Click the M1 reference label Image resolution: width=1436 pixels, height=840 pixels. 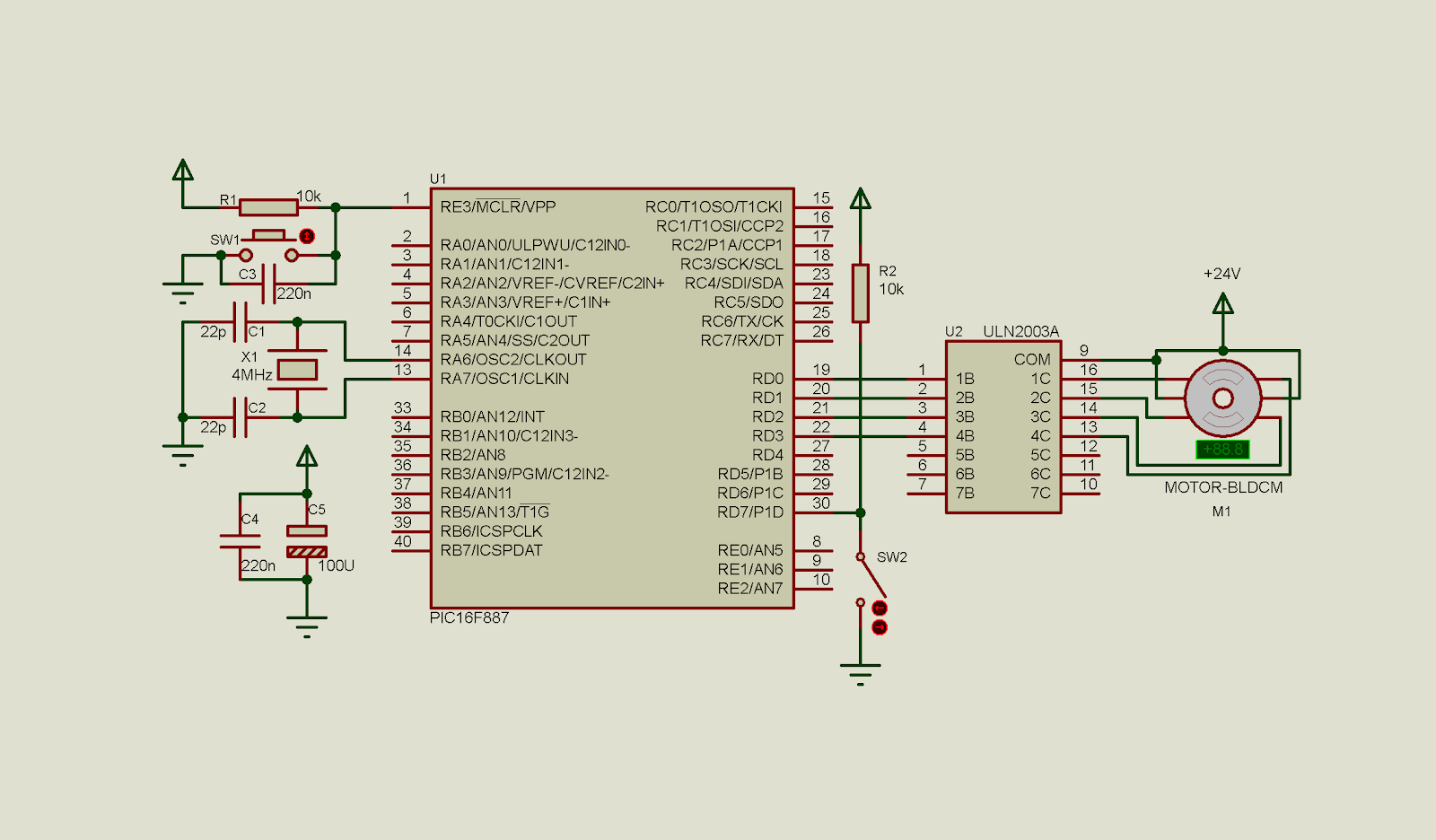1221,512
